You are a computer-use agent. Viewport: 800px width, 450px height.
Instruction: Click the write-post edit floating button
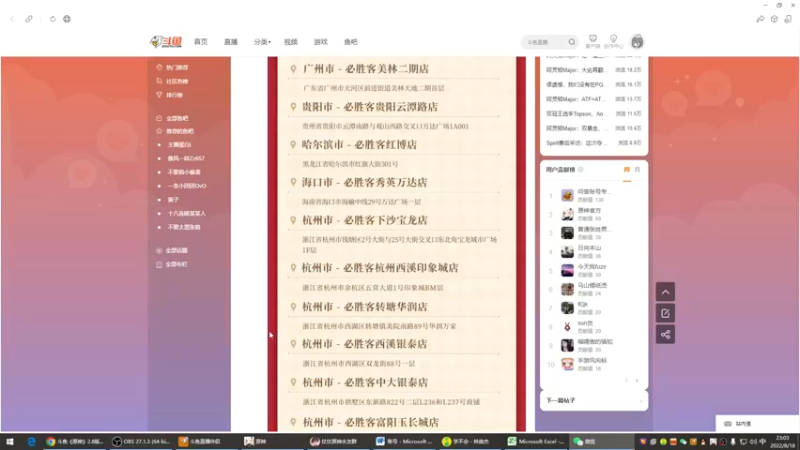[x=665, y=313]
